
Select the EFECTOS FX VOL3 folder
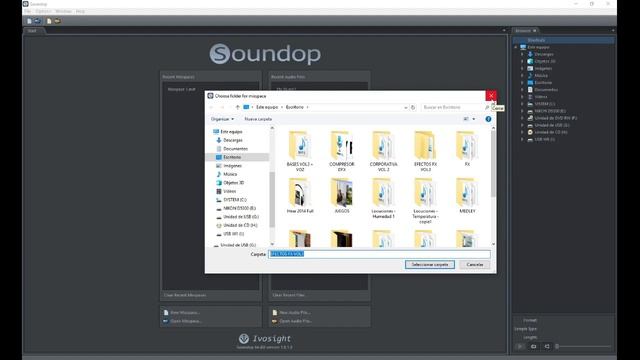coord(425,151)
